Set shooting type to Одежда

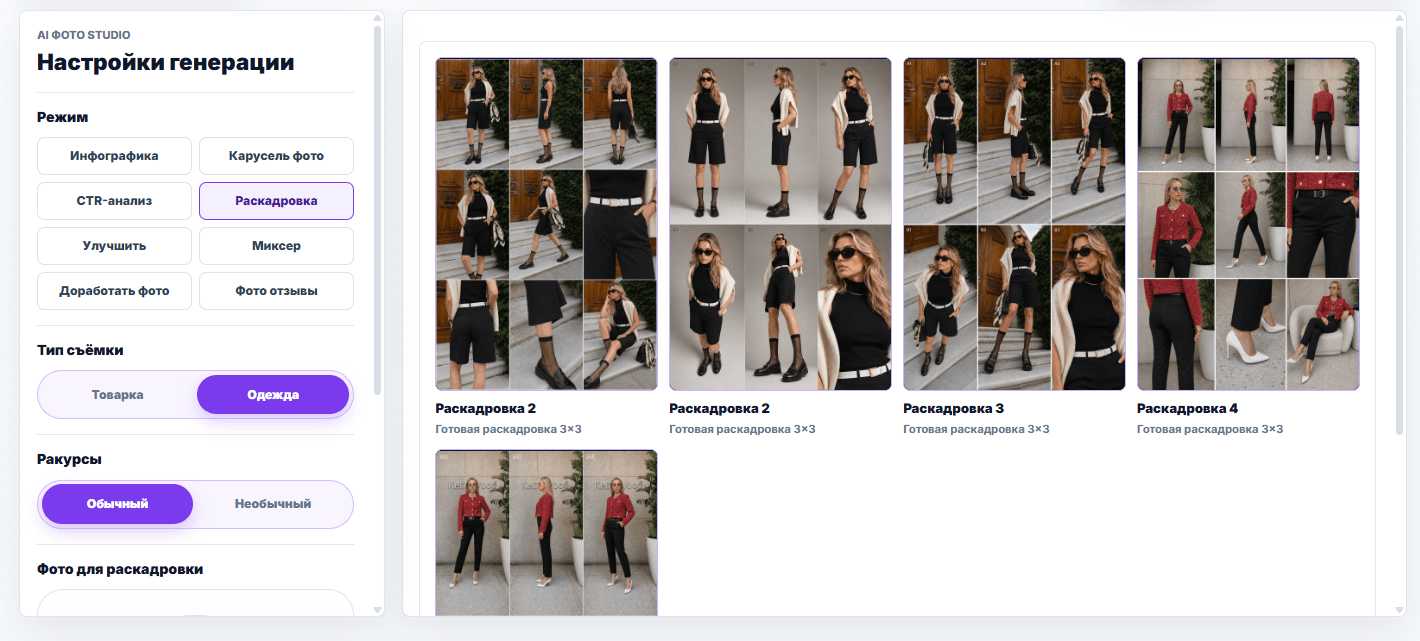click(273, 394)
